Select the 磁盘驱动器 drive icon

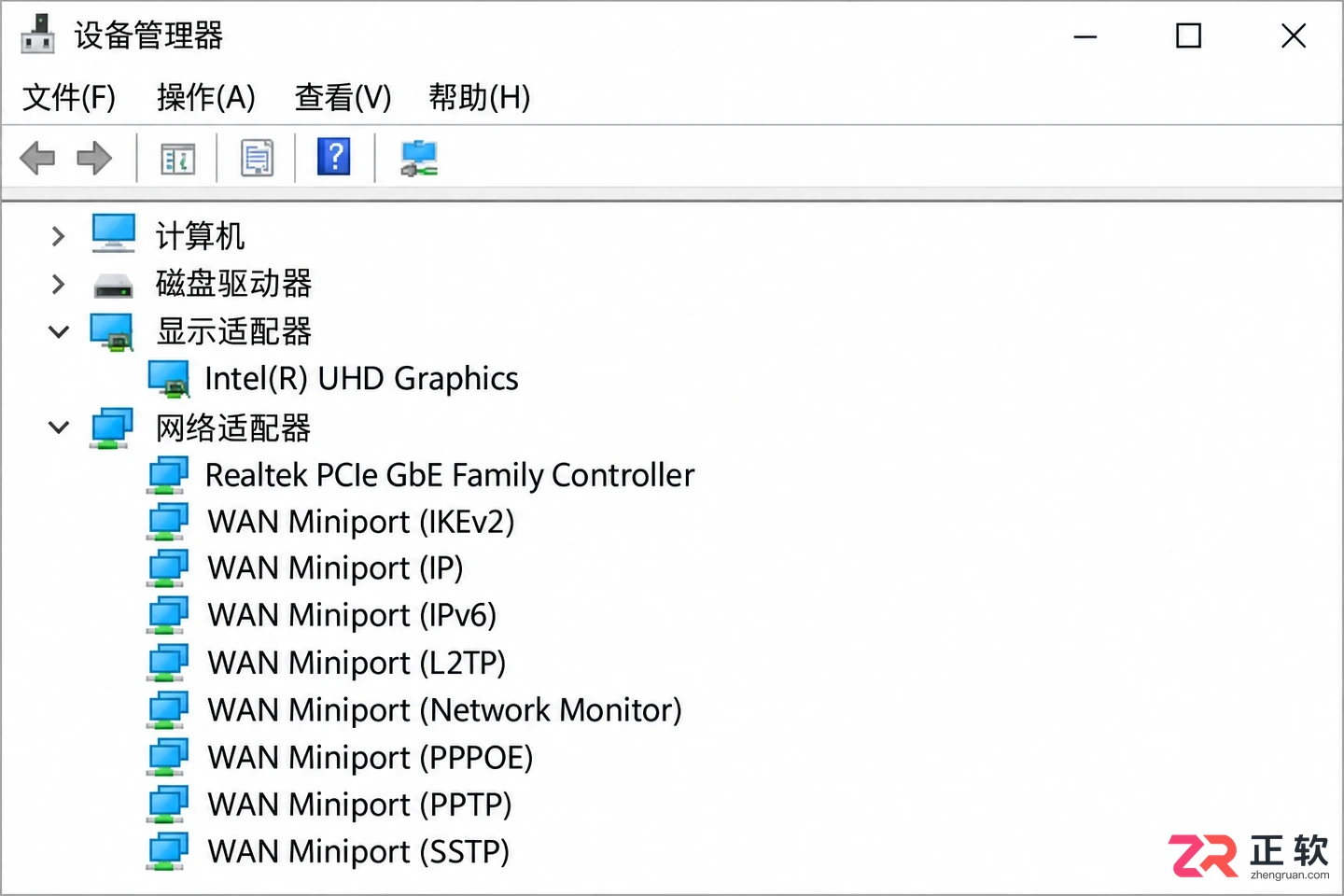point(113,284)
